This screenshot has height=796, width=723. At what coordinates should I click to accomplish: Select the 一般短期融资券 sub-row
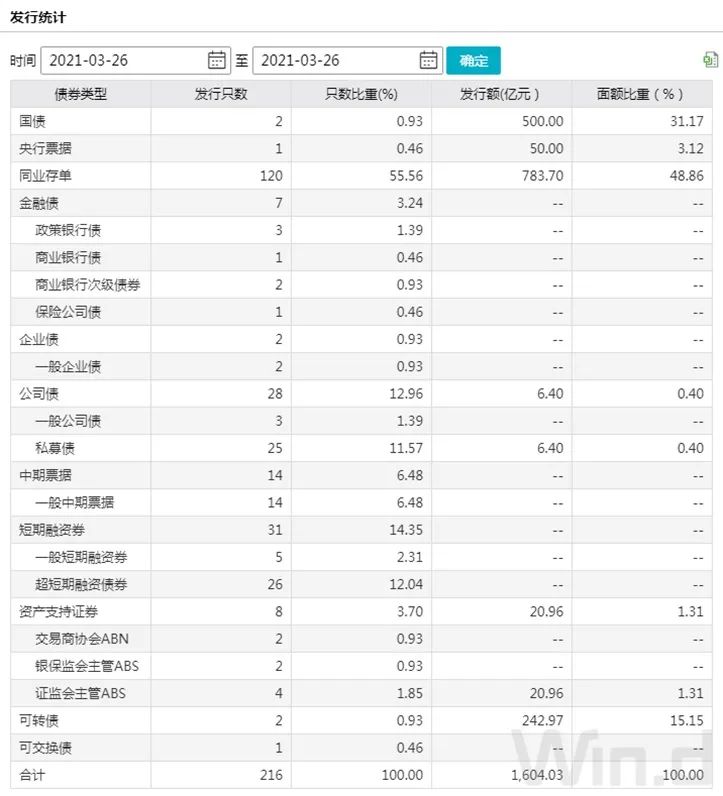[81, 557]
